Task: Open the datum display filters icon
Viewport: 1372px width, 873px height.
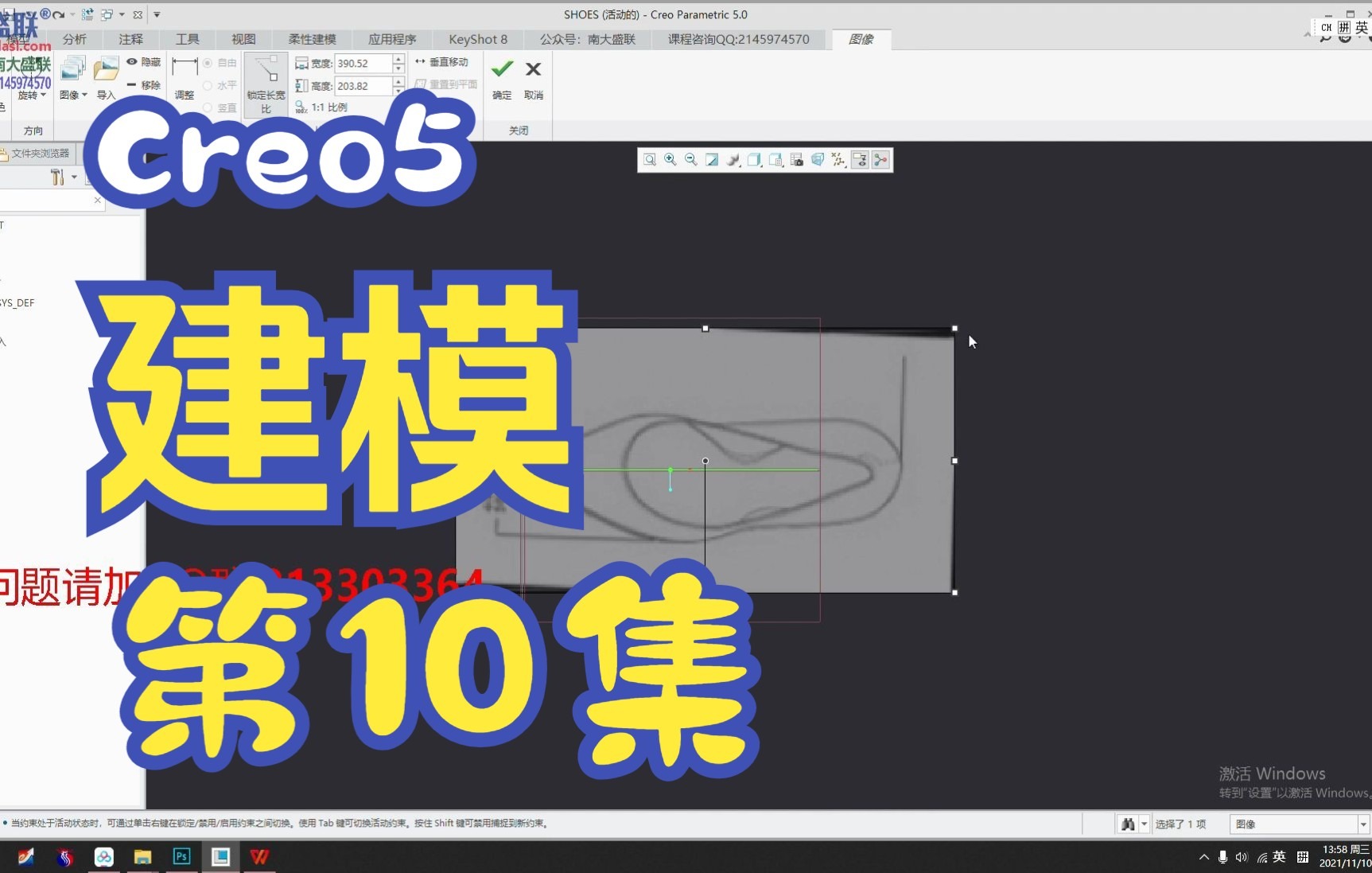Action: tap(838, 160)
